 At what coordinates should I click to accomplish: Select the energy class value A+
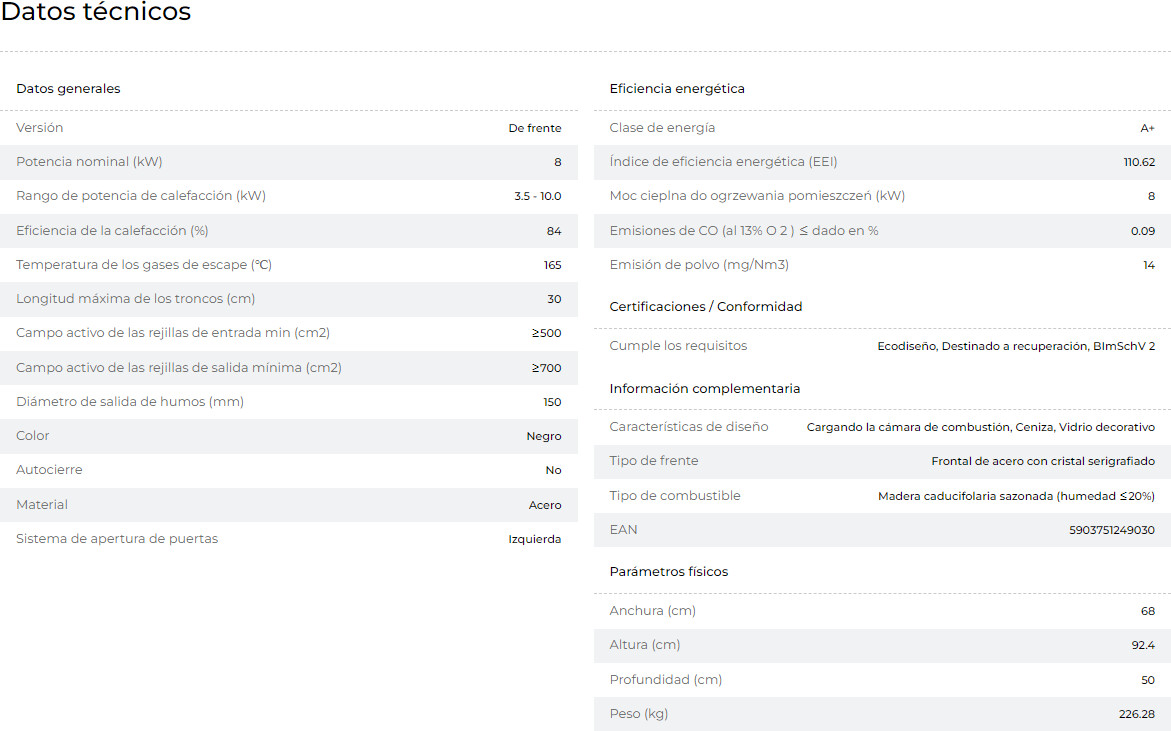point(1147,128)
